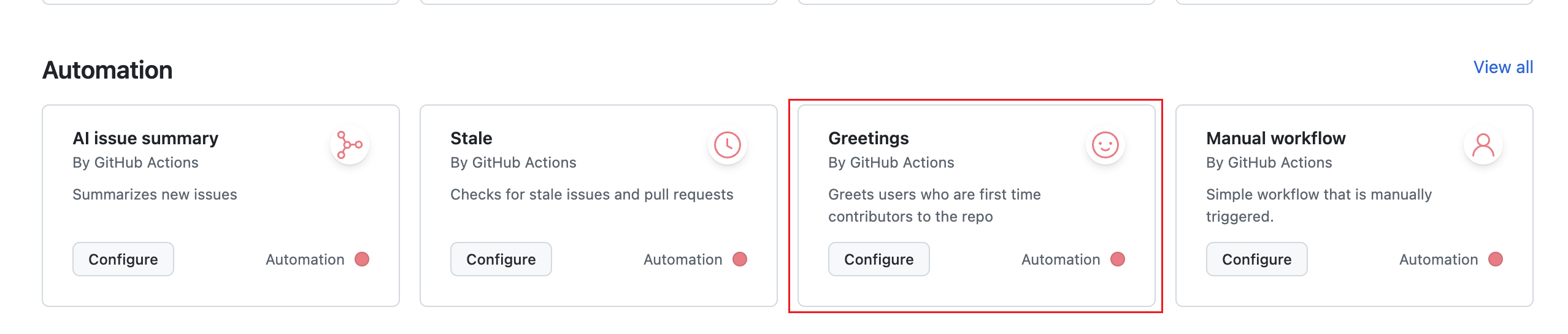
Task: Click the Automation label on Stale card
Action: click(683, 259)
